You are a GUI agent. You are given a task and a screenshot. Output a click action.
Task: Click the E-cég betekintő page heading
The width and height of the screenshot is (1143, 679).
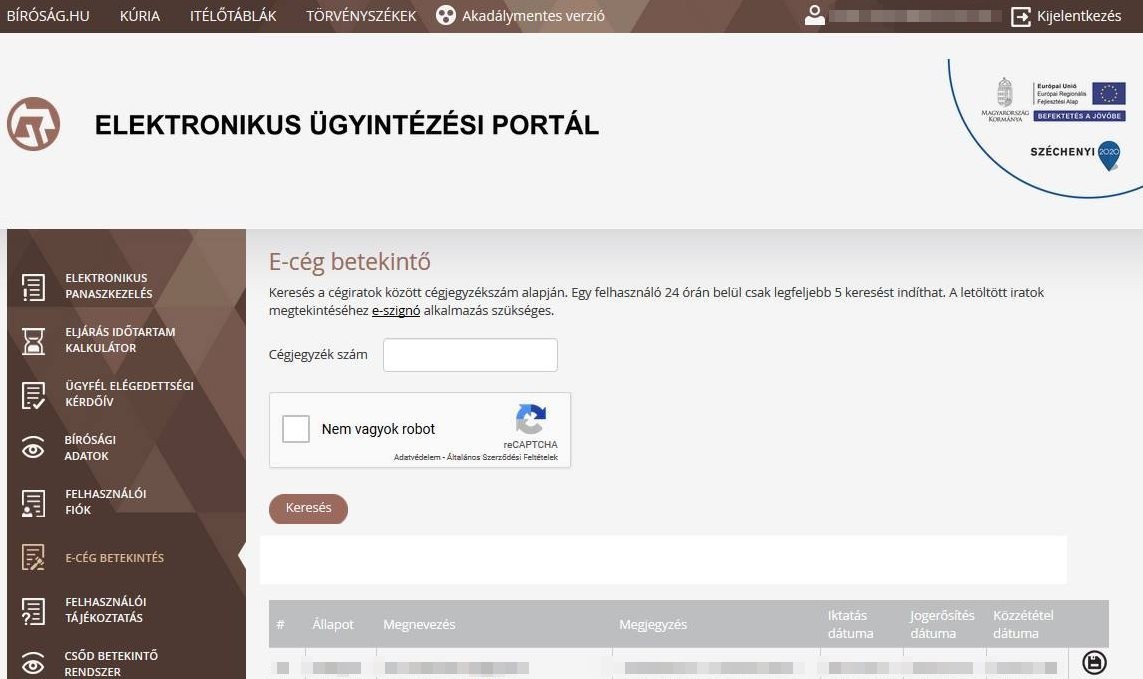point(349,262)
